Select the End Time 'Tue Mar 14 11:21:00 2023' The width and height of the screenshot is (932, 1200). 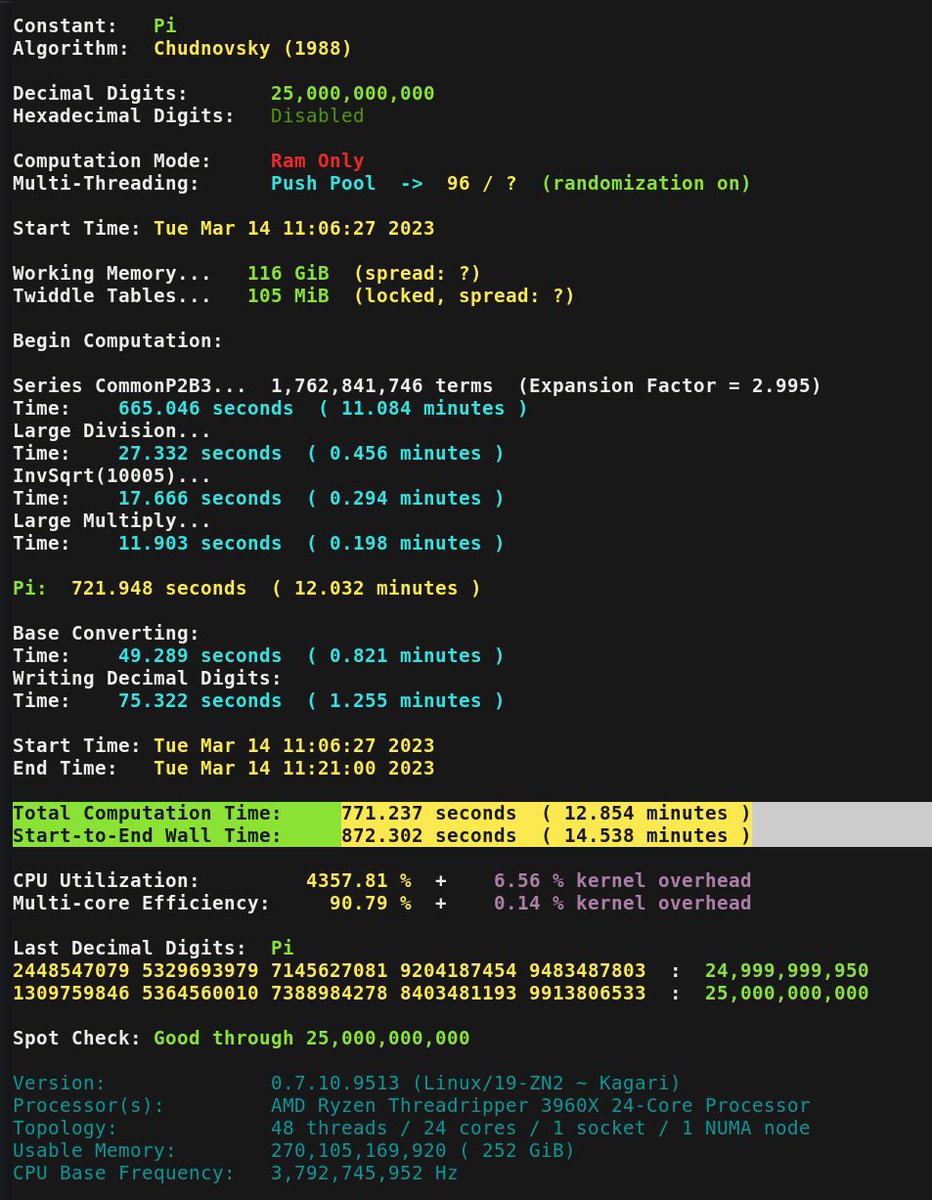coord(294,768)
